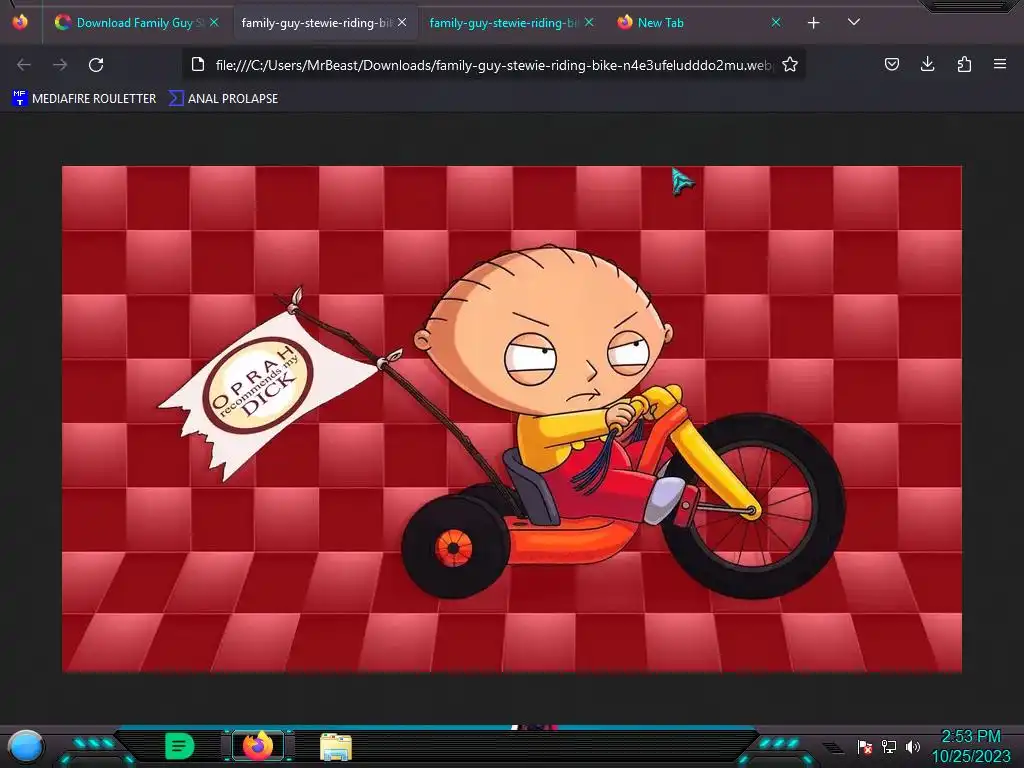Click Firefox in the taskbar
1024x768 pixels.
point(258,746)
